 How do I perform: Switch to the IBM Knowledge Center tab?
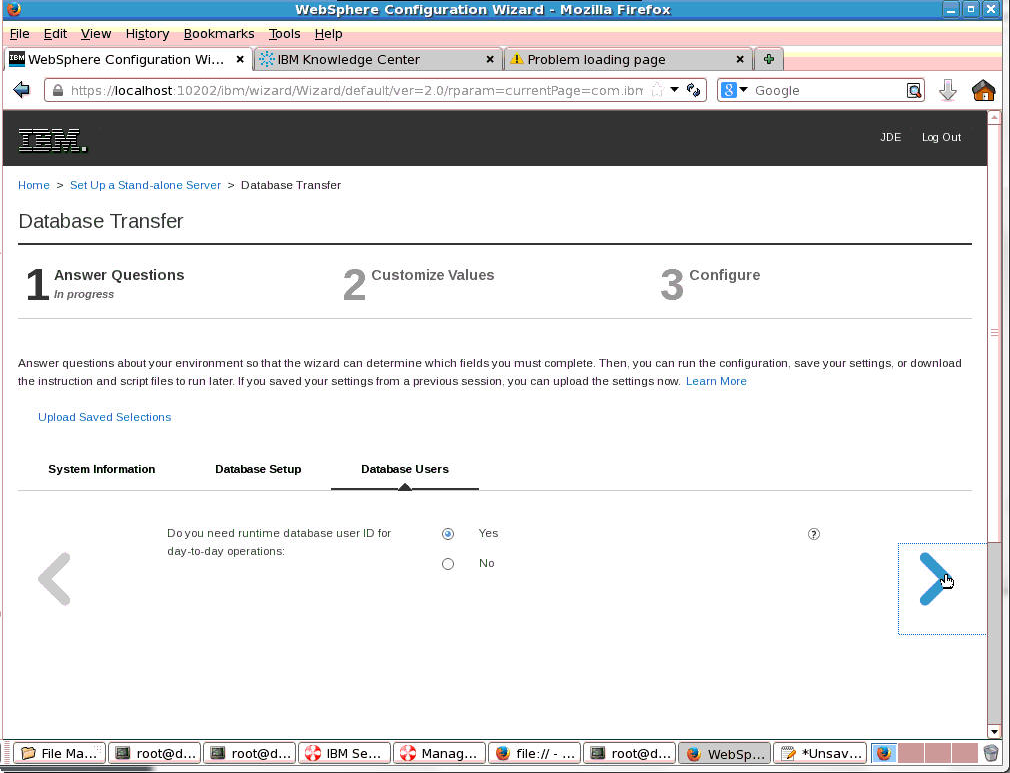[x=377, y=59]
